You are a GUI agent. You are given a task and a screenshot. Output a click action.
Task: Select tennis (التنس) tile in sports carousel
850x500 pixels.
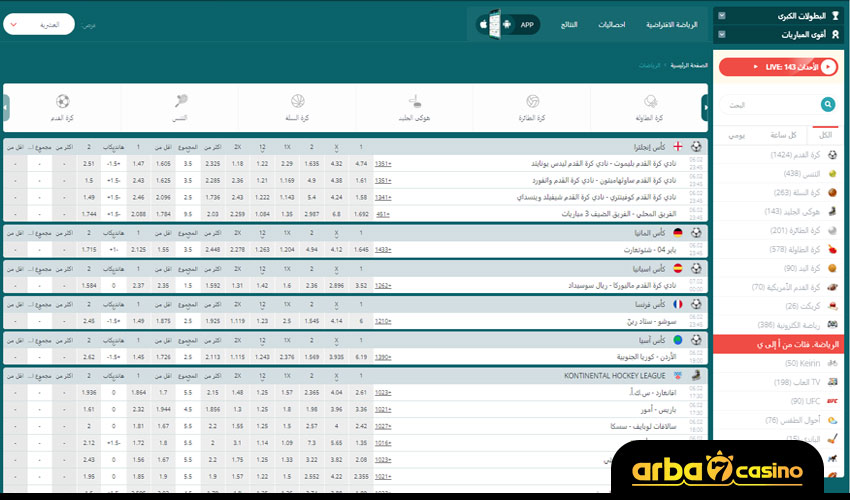(x=180, y=107)
